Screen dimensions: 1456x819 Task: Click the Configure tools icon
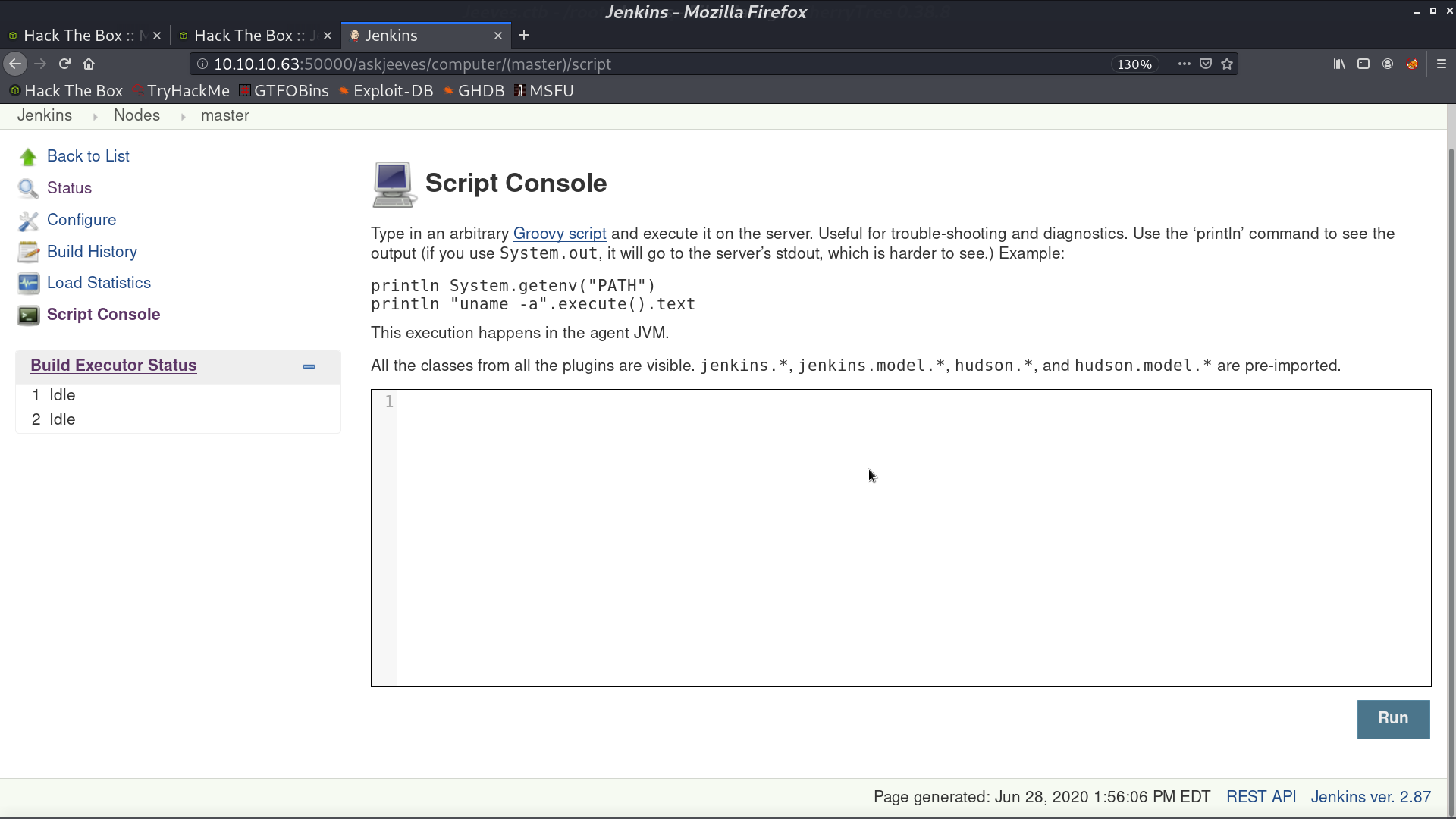[28, 221]
